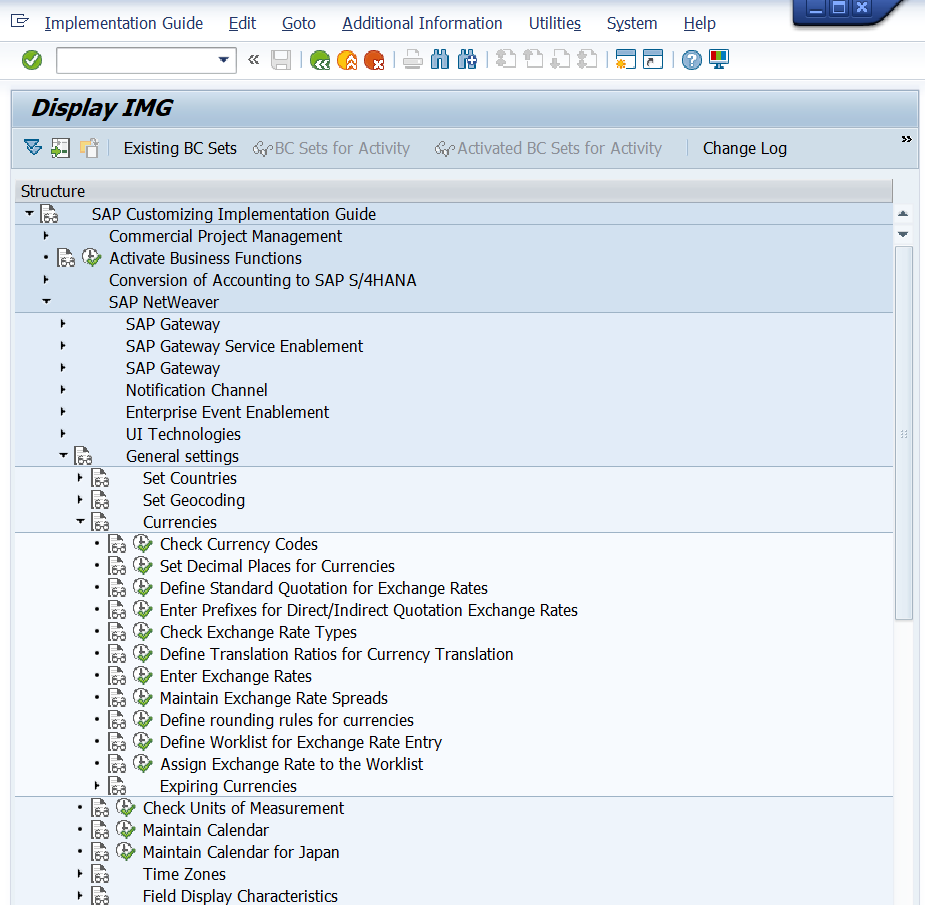This screenshot has width=925, height=905.
Task: Click the execute clock icon for Enter Exchange Rates
Action: coord(143,676)
